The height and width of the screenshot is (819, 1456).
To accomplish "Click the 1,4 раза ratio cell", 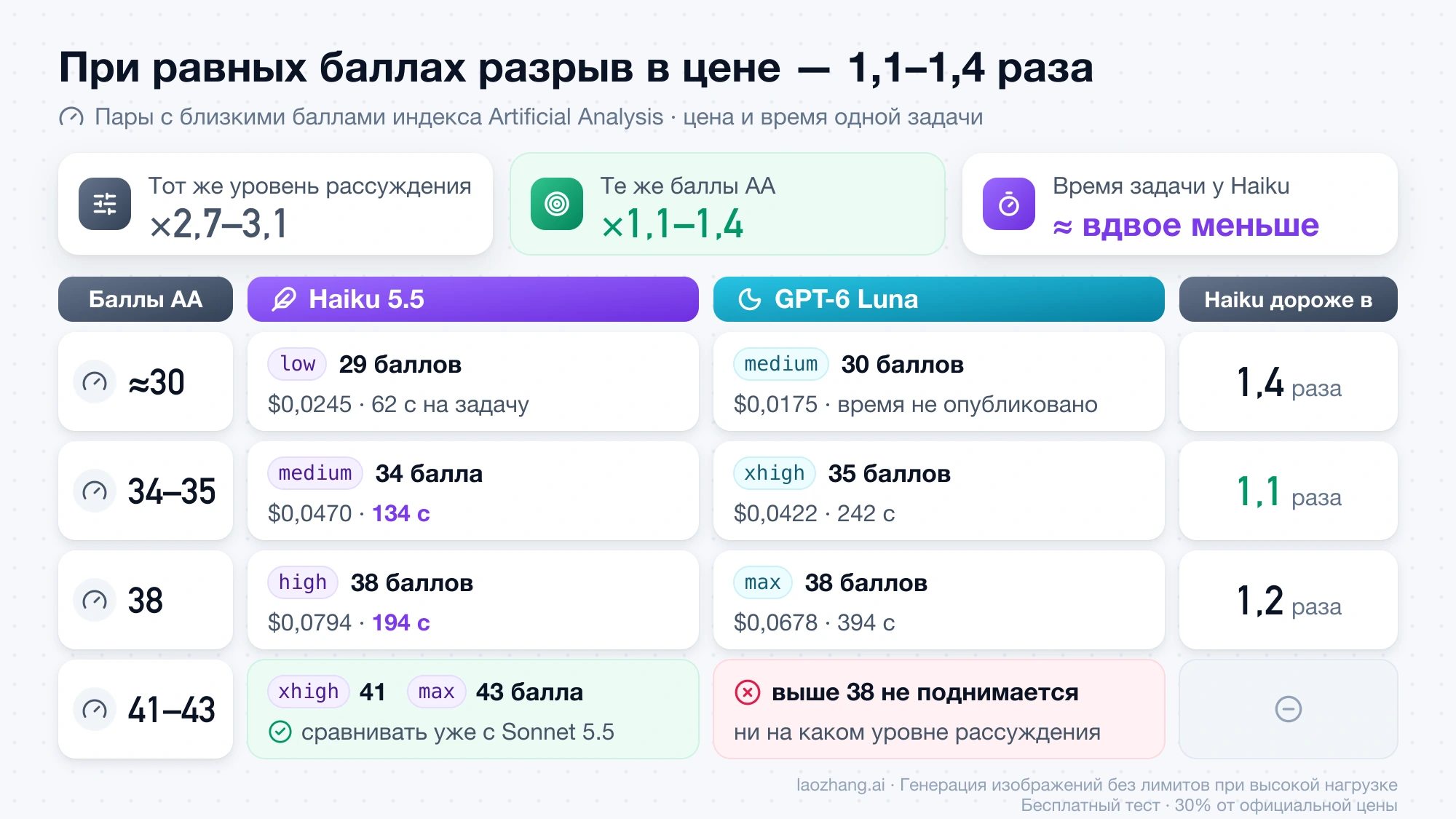I will [1289, 381].
